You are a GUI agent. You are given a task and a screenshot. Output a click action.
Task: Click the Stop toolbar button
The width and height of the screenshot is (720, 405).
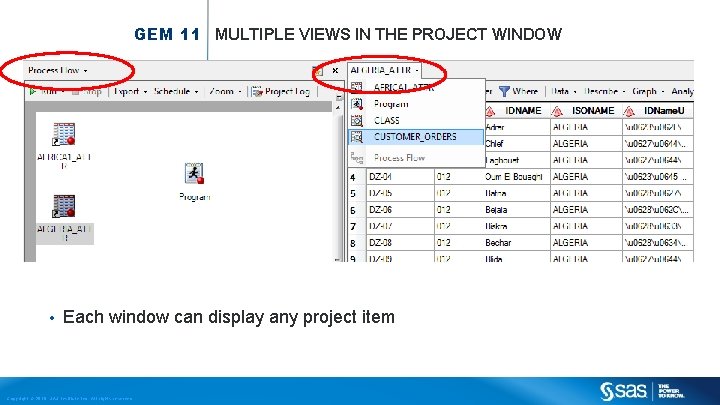click(x=86, y=91)
